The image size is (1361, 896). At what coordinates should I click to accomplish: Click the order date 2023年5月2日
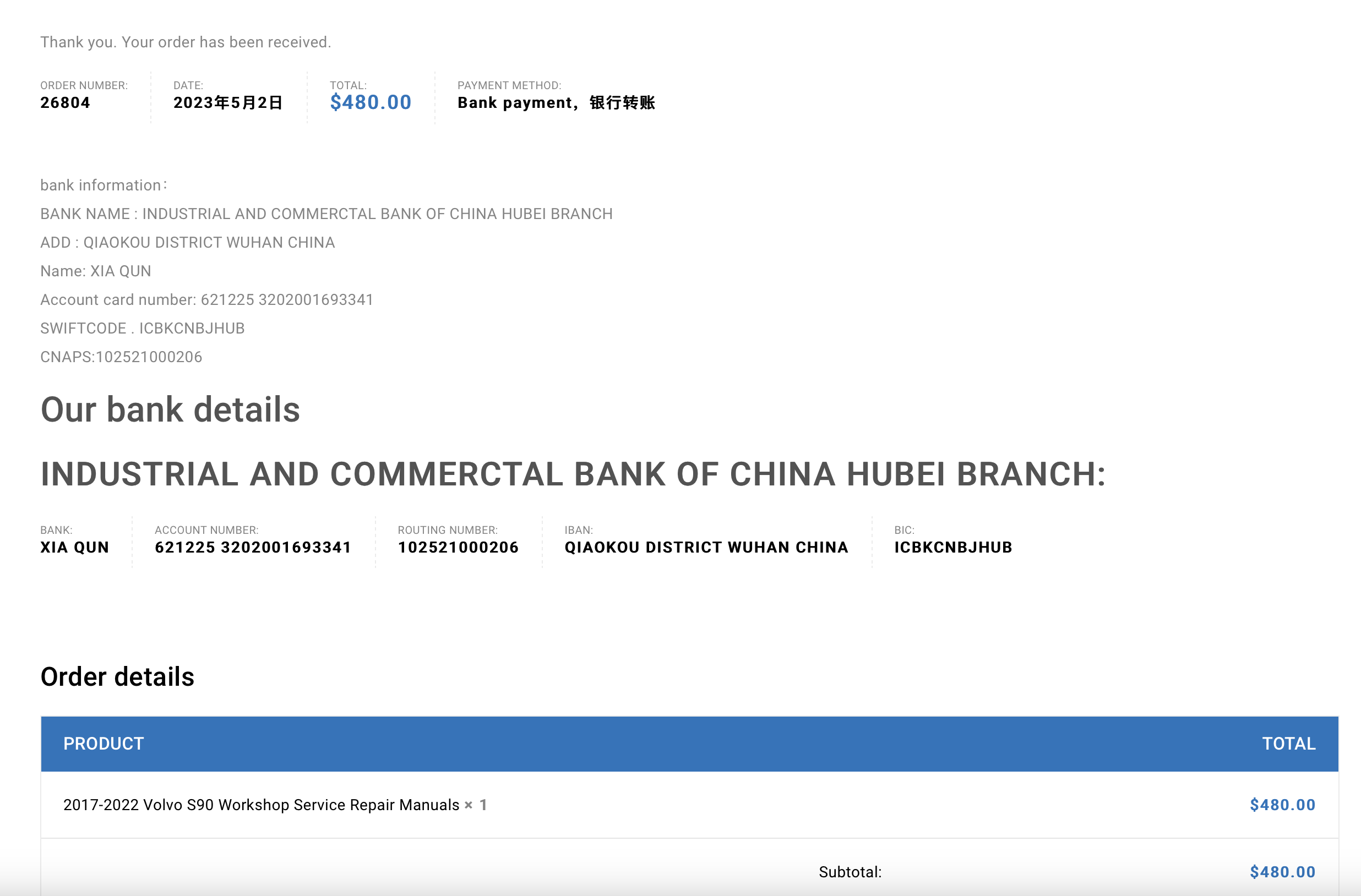point(228,103)
